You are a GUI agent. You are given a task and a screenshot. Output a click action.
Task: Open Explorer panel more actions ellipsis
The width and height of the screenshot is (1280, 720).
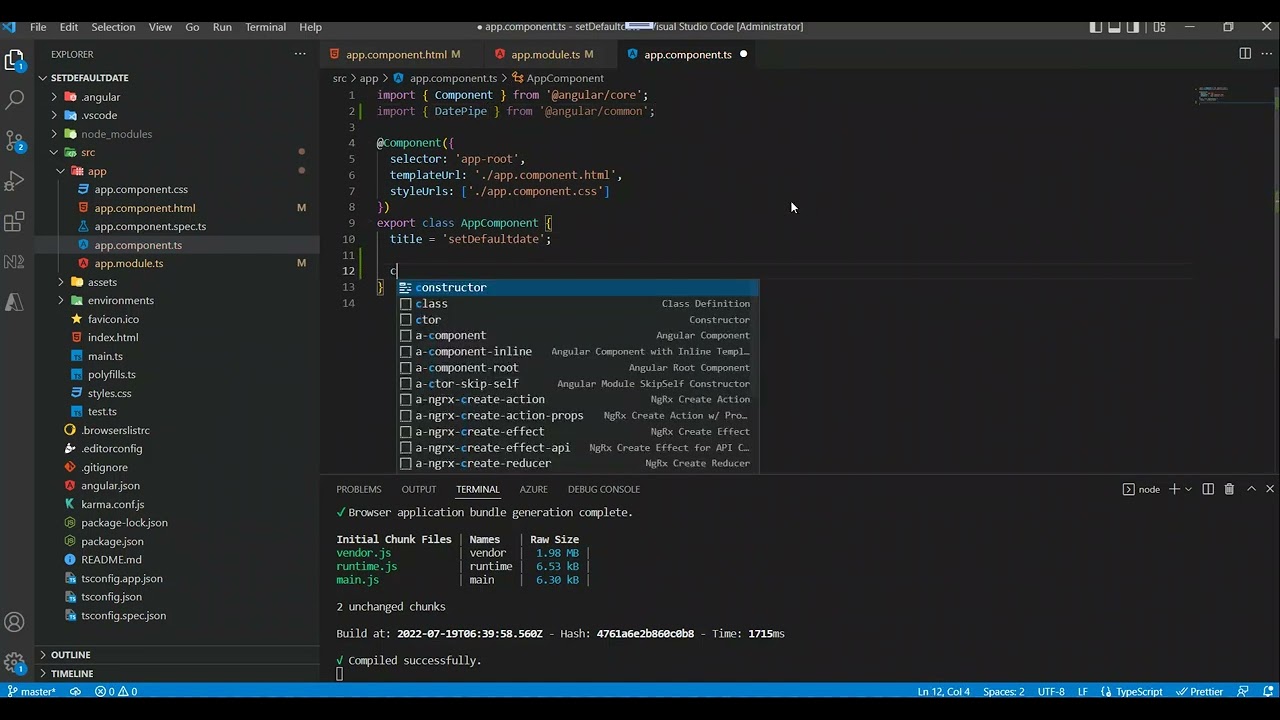coord(300,54)
